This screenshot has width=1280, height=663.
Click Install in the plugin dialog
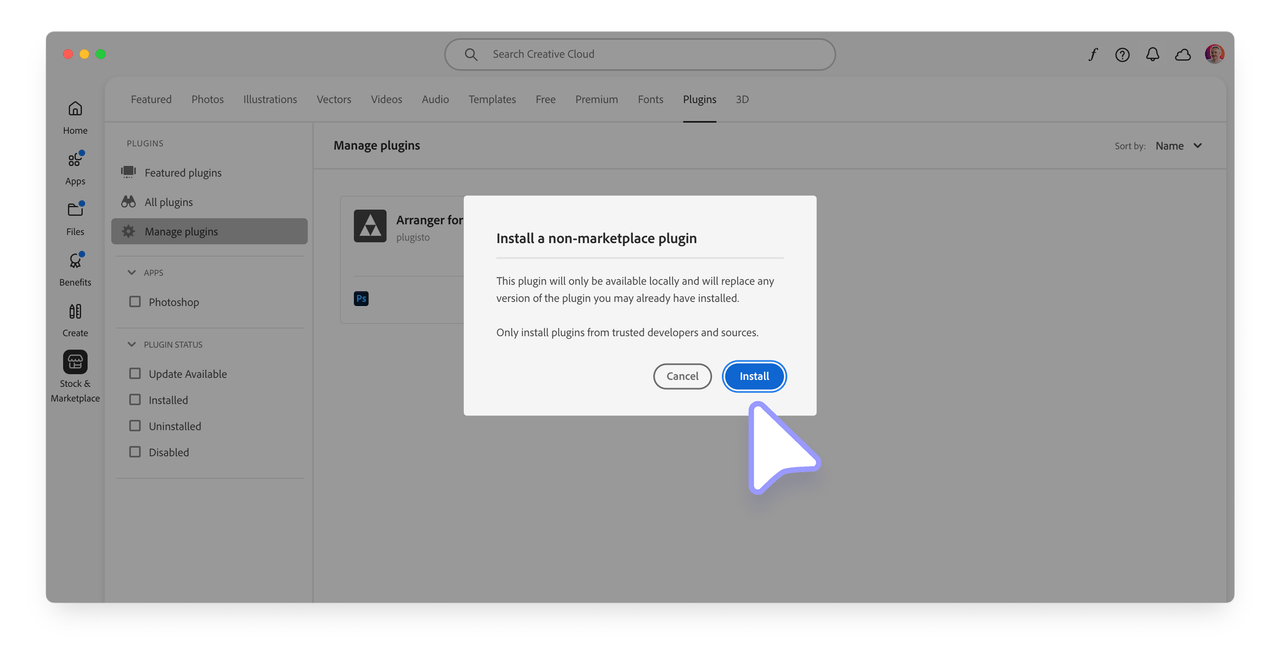click(754, 376)
